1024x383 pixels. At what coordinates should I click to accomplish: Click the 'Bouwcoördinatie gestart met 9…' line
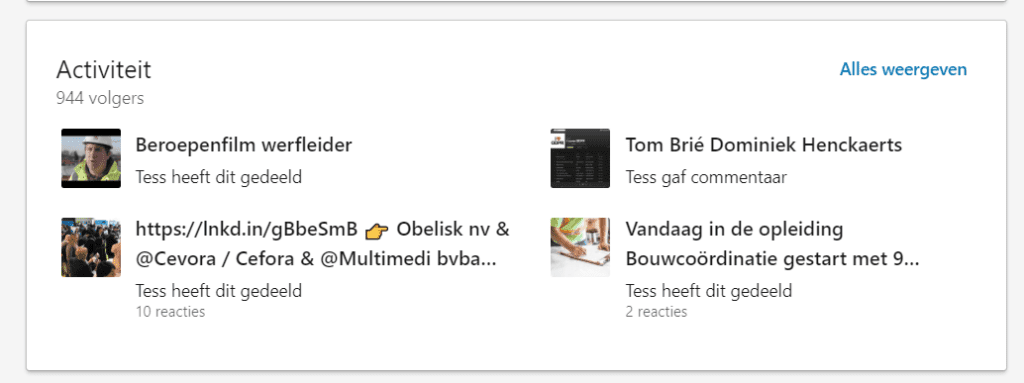(773, 259)
